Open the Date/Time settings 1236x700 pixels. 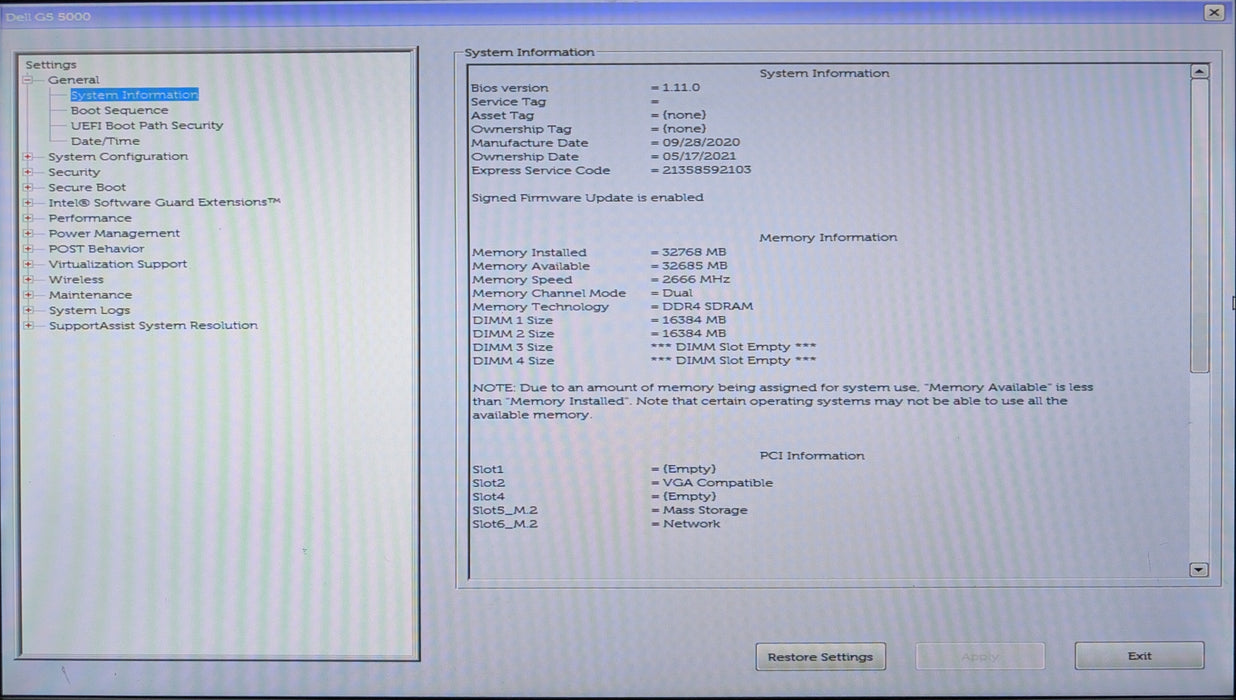[x=105, y=141]
